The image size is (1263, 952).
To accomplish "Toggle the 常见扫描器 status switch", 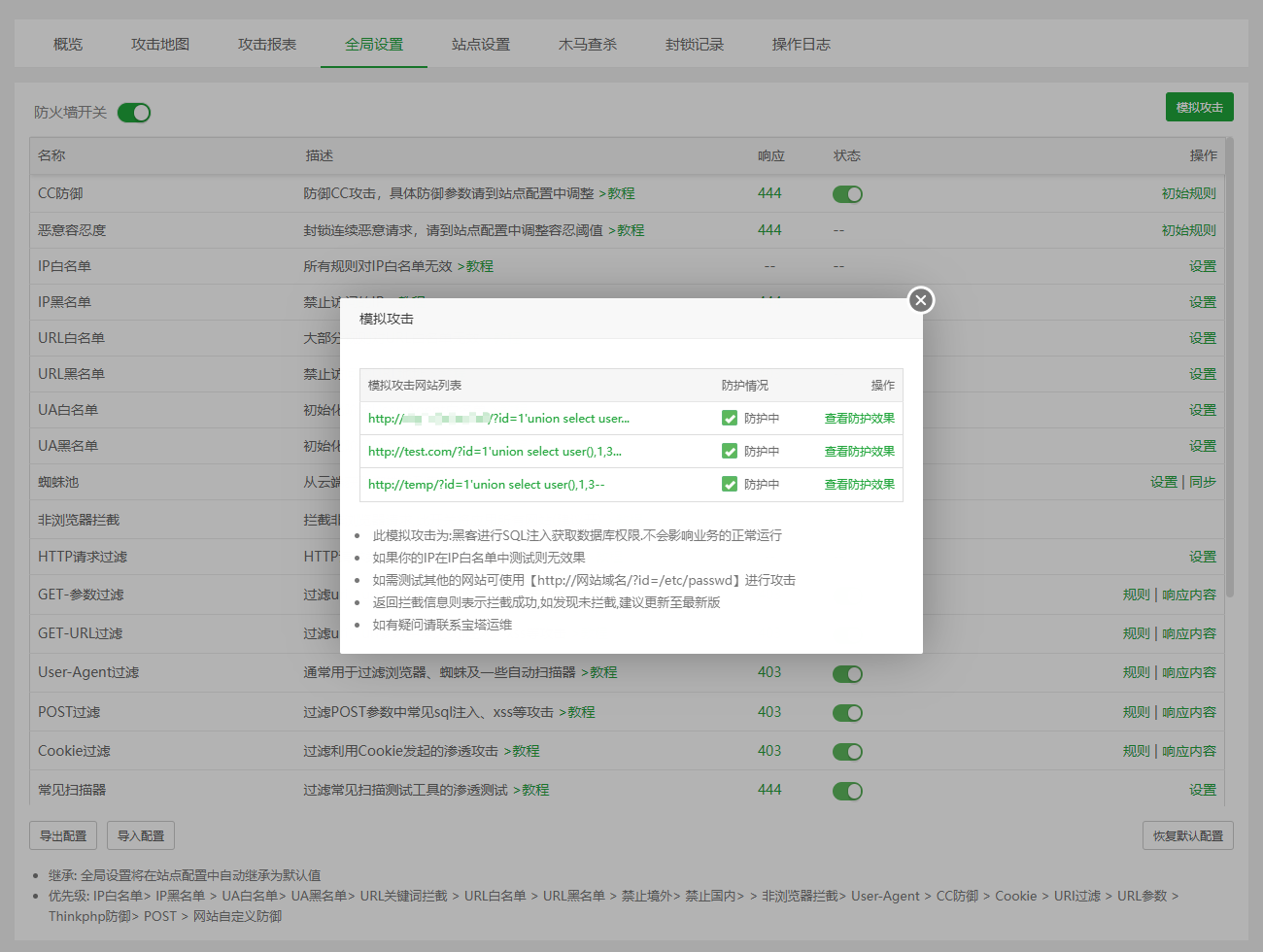I will click(x=847, y=791).
